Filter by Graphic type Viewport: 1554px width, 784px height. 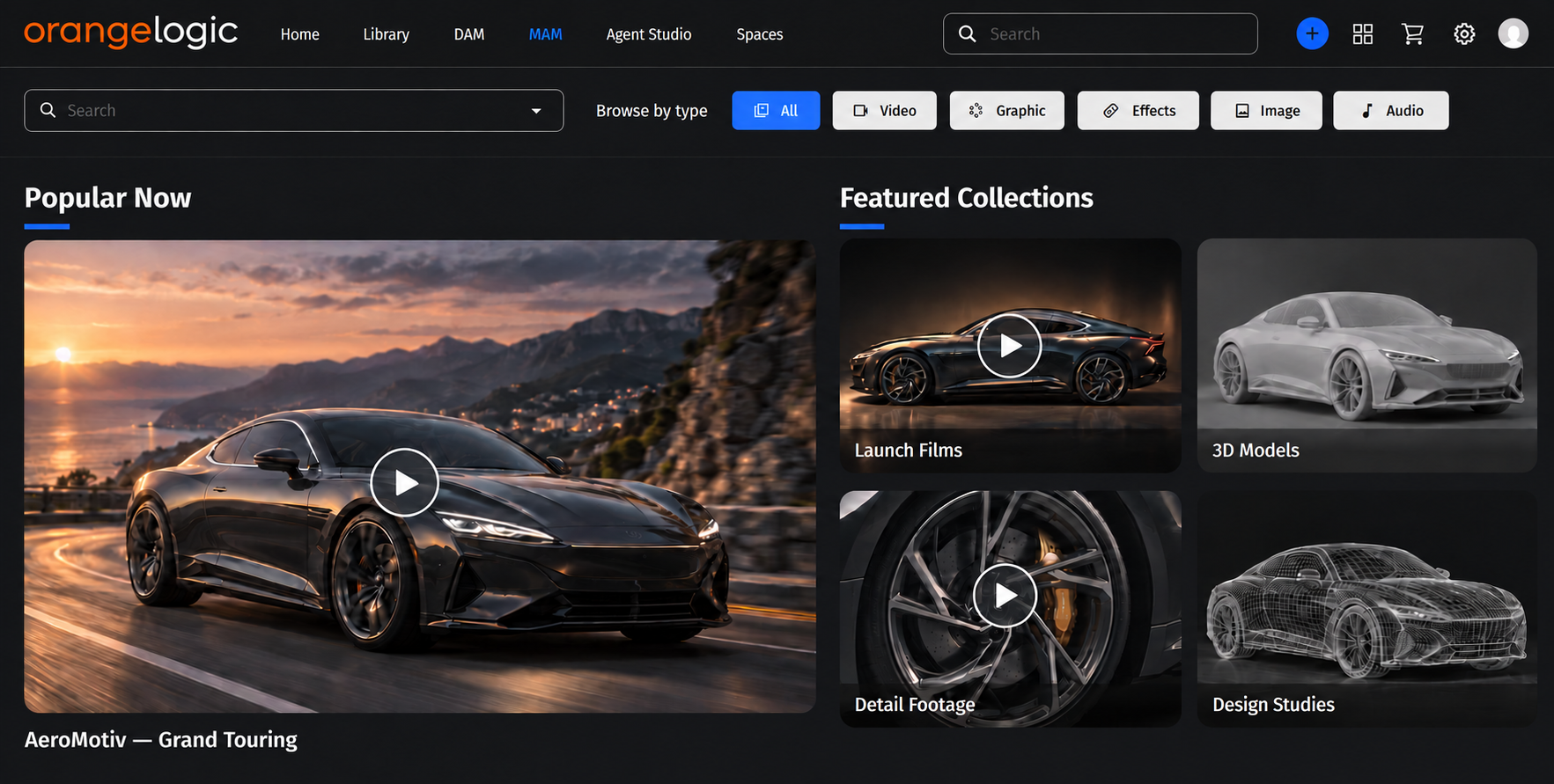(1006, 110)
